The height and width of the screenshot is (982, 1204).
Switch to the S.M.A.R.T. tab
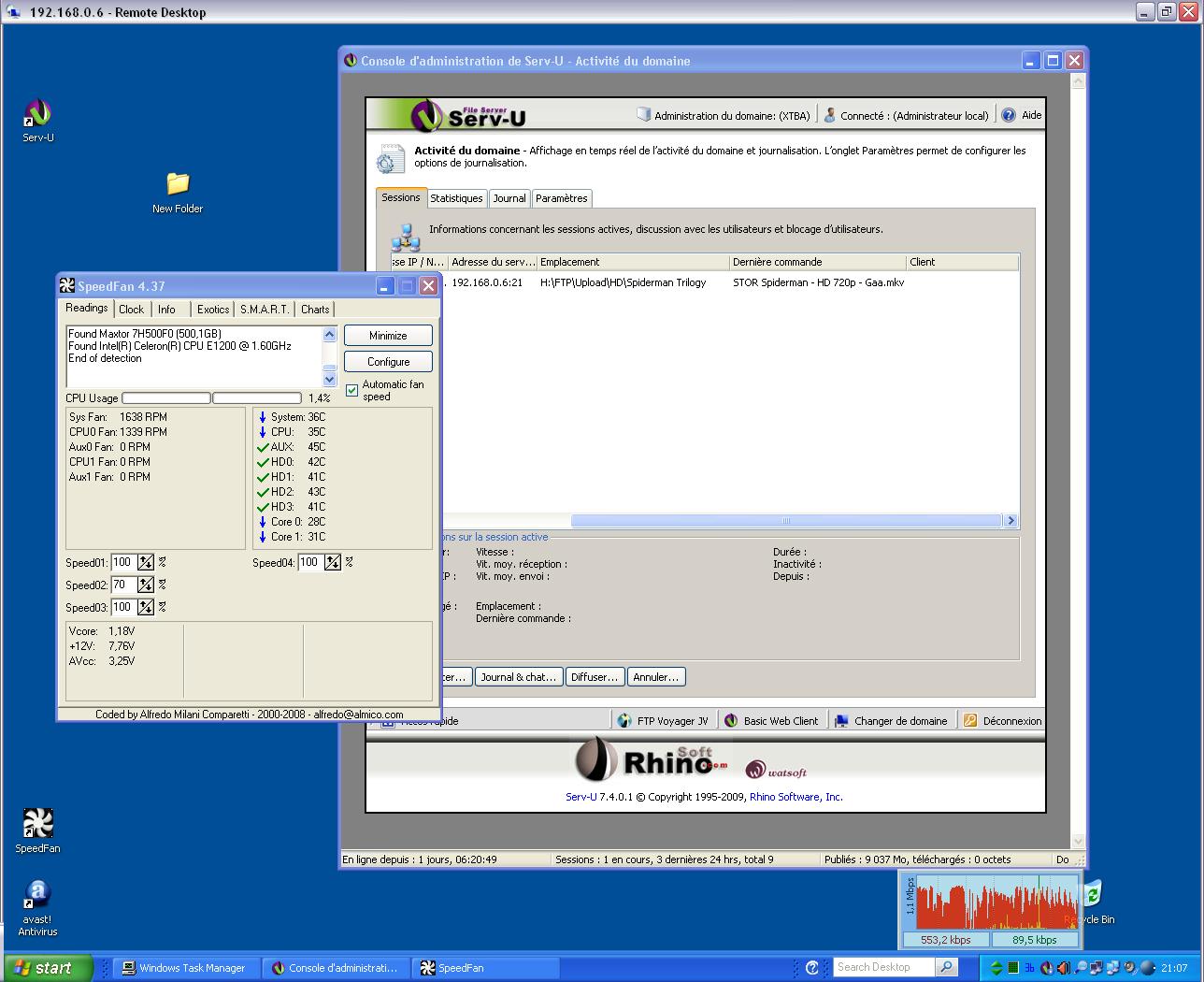(x=265, y=310)
